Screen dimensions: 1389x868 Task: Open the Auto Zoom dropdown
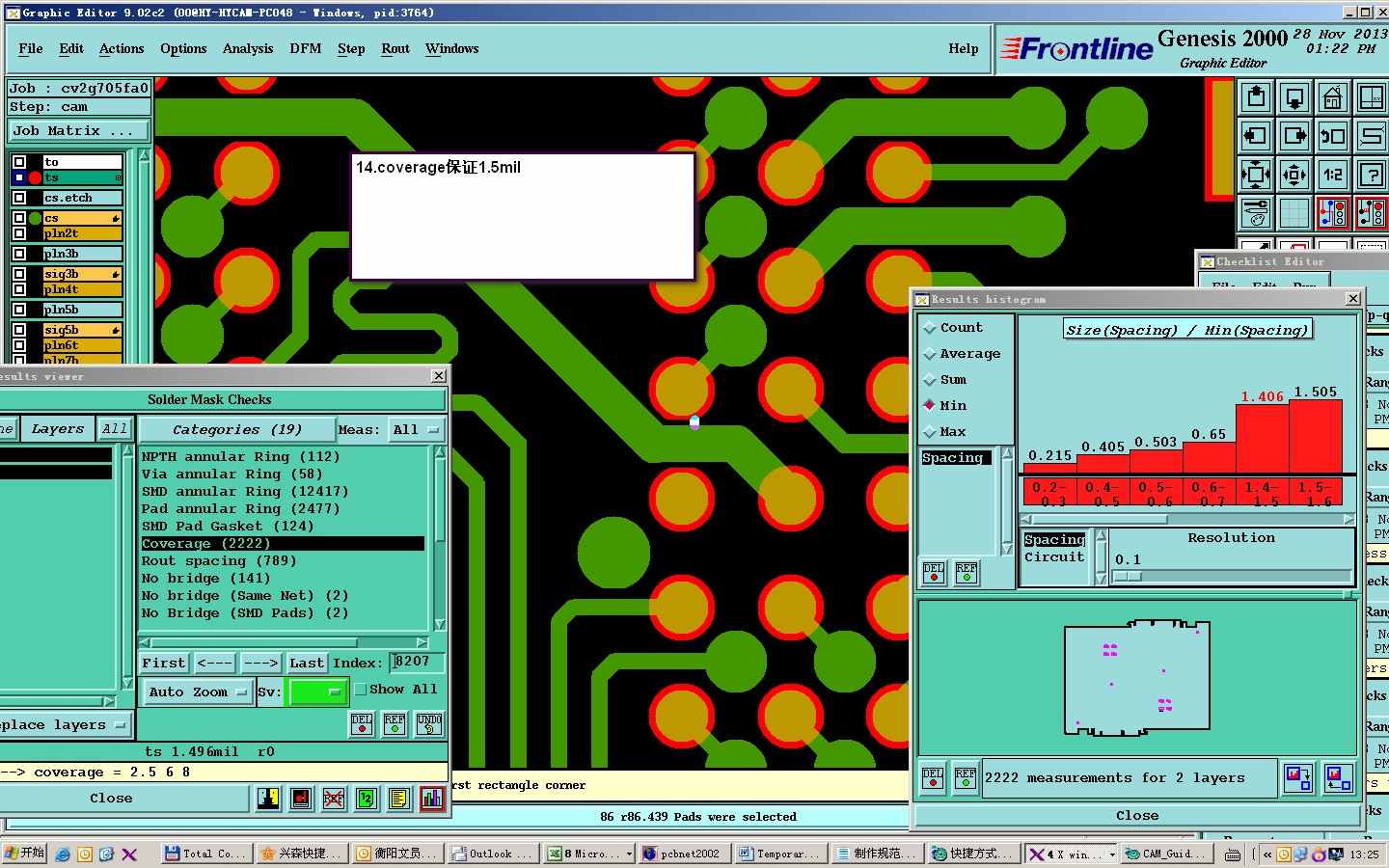tap(197, 692)
